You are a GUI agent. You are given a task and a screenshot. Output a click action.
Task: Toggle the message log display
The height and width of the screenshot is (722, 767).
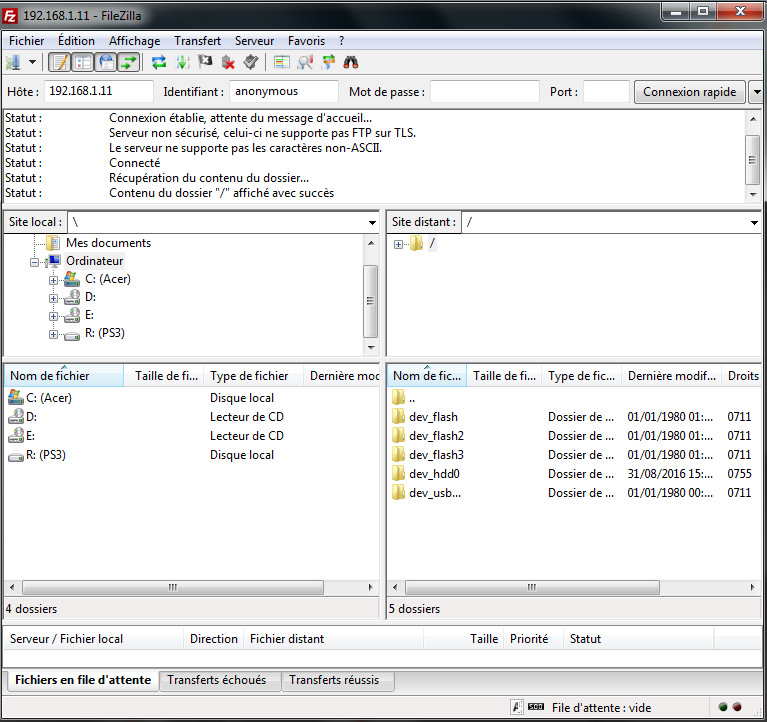[60, 62]
